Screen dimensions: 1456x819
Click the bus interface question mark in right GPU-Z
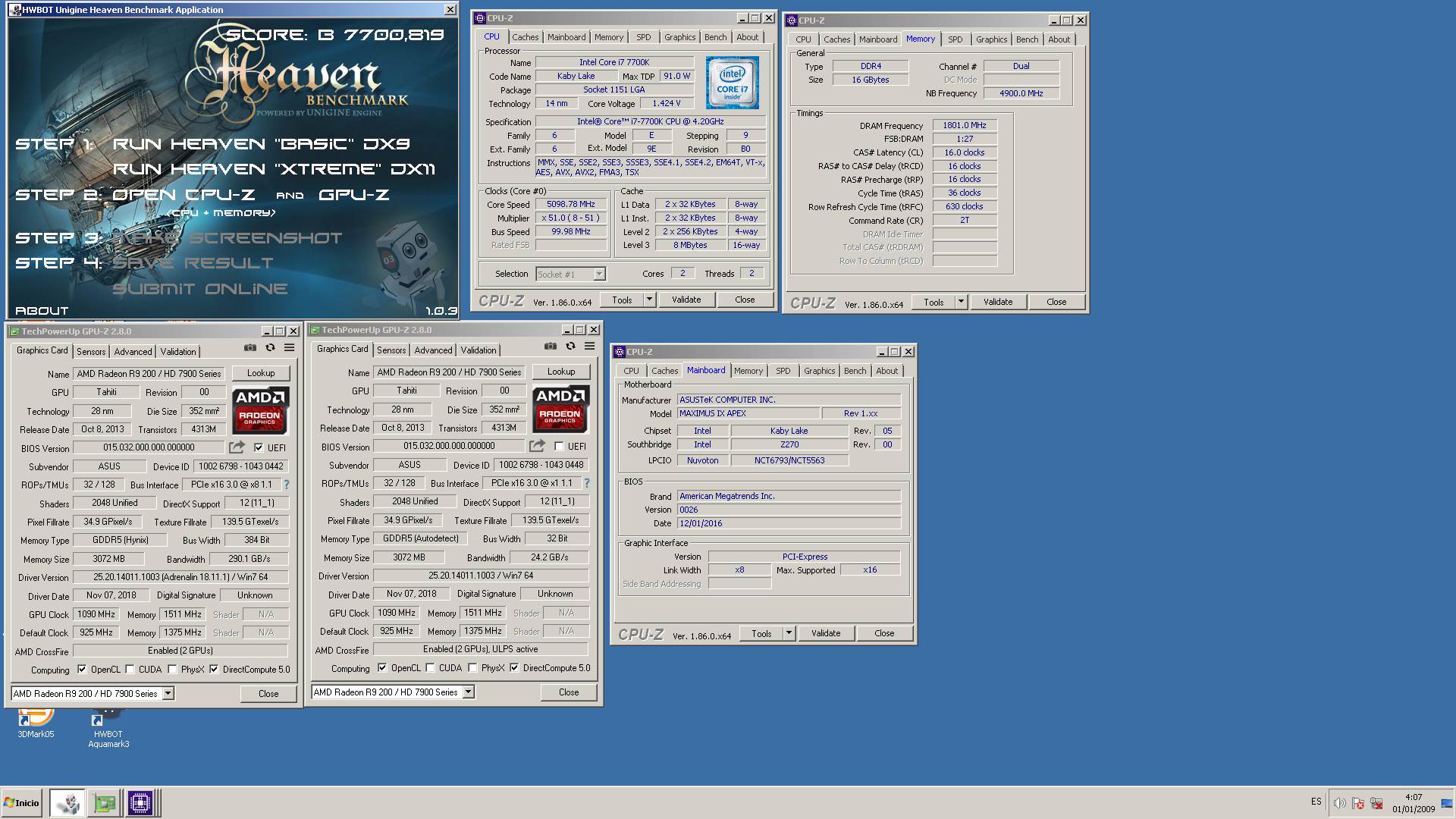pos(586,483)
